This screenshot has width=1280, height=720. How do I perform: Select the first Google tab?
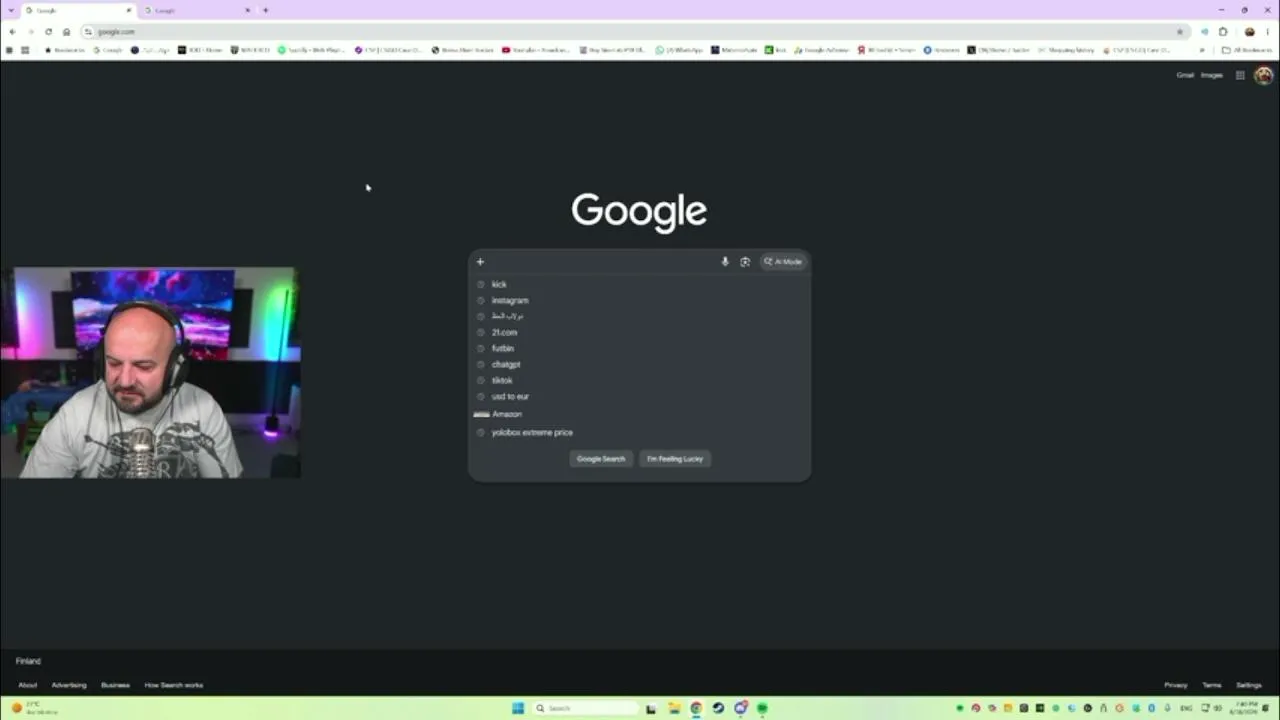click(x=78, y=10)
